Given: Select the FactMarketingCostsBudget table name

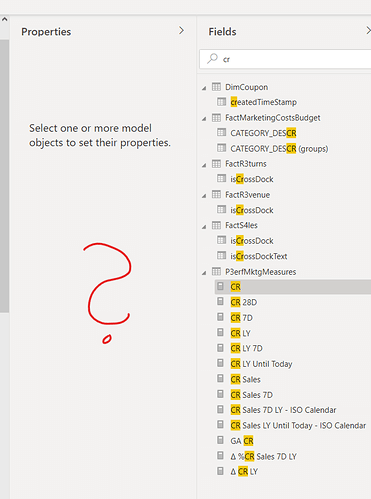Looking at the screenshot, I should (x=273, y=118).
